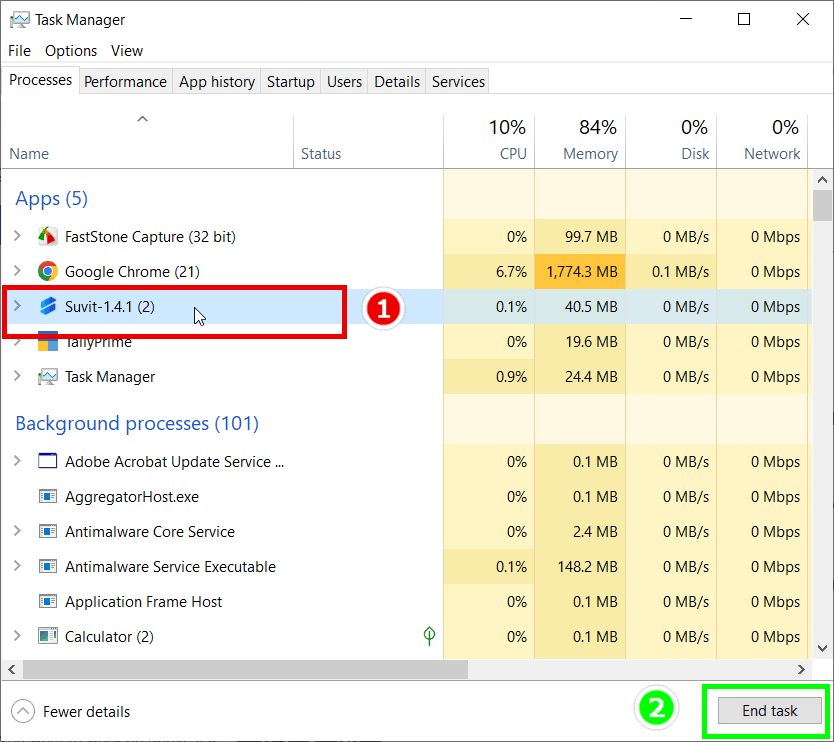Viewport: 834px width, 742px height.
Task: Click the FastStone Capture app icon
Action: click(x=47, y=236)
